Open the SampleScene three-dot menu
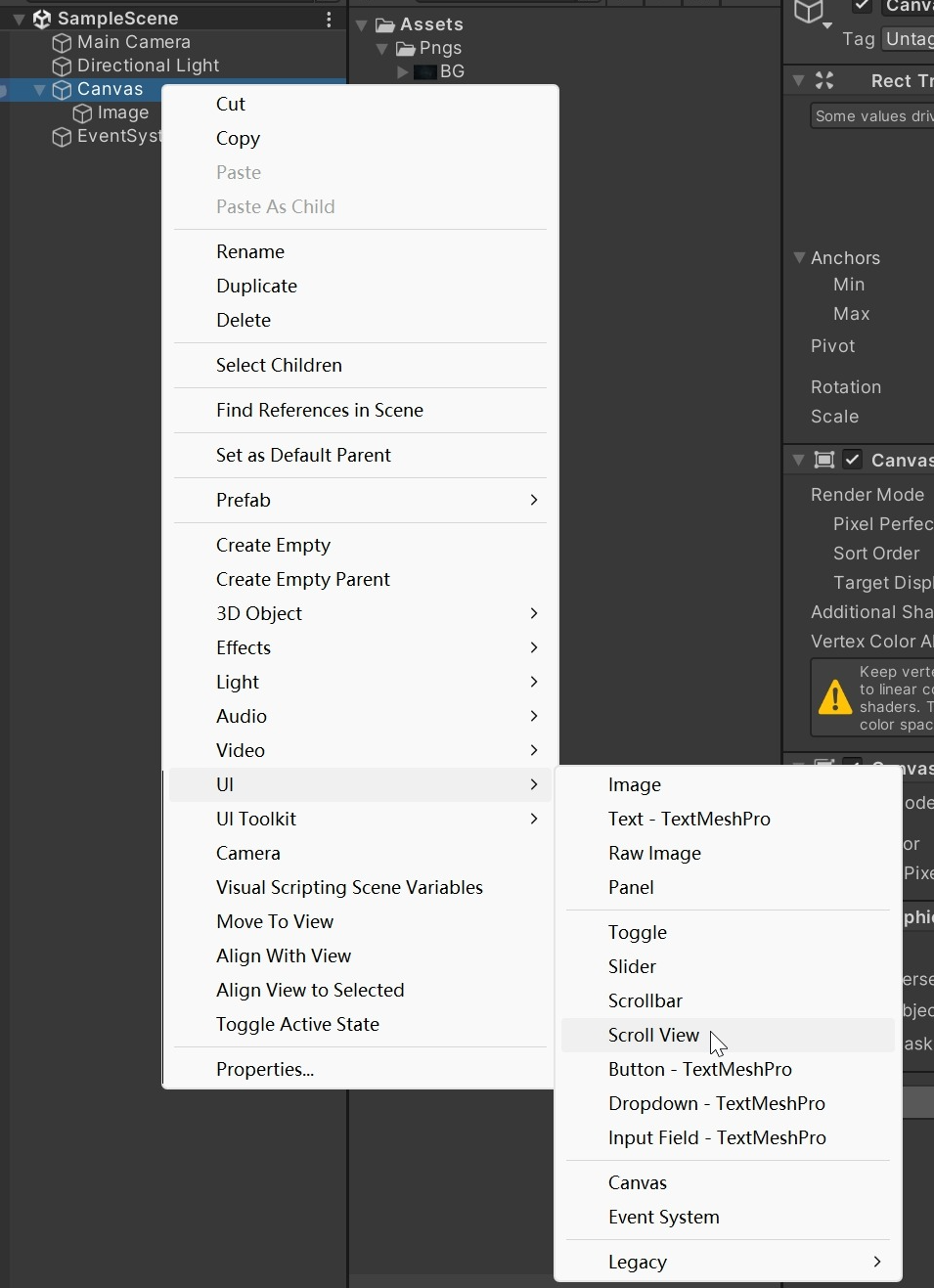 point(330,19)
